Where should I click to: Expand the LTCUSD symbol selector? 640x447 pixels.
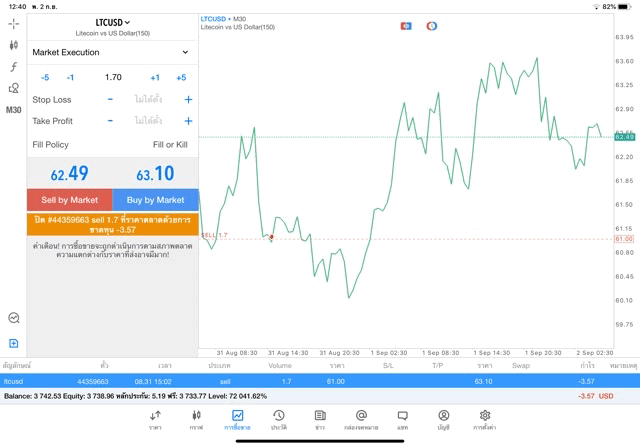click(112, 22)
